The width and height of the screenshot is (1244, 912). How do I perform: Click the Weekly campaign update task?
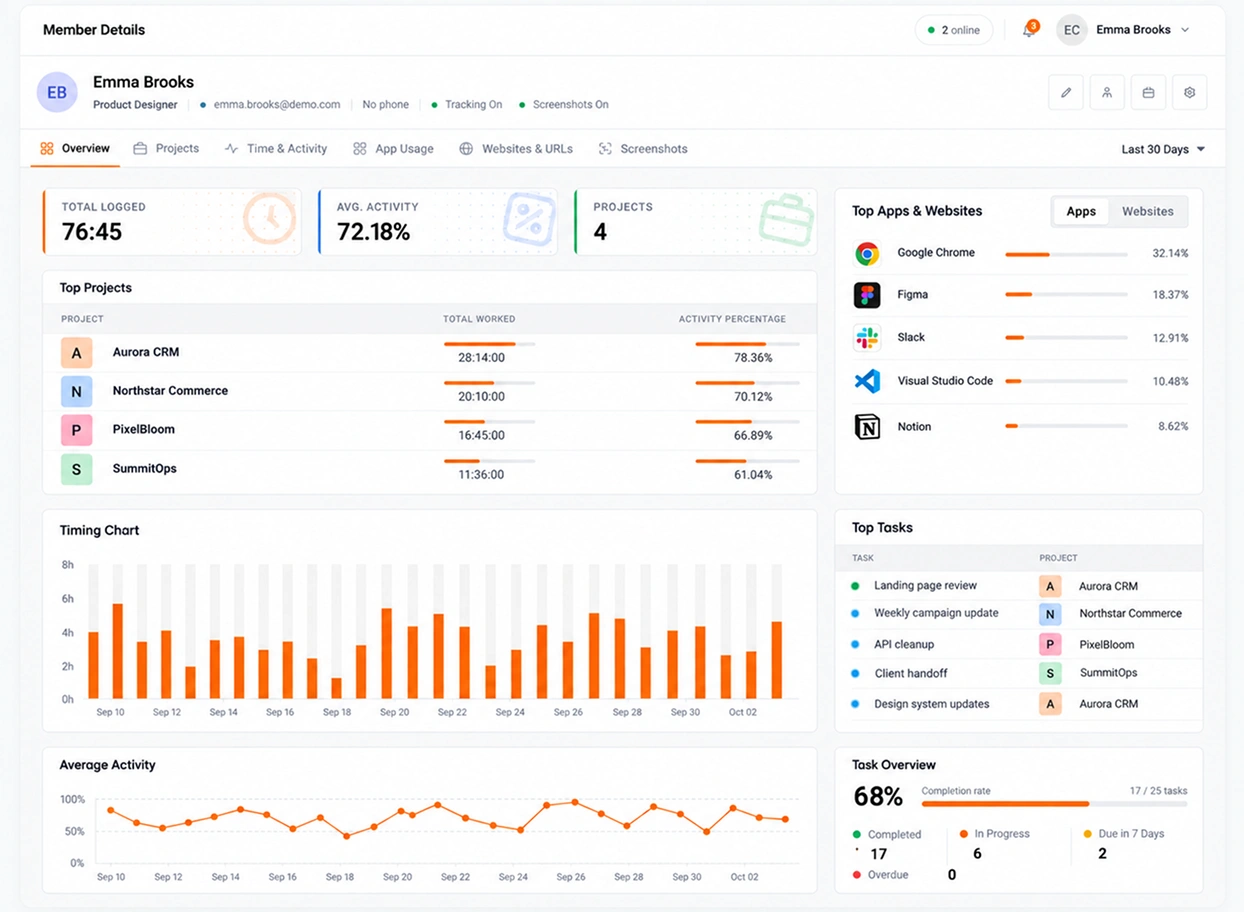tap(936, 613)
